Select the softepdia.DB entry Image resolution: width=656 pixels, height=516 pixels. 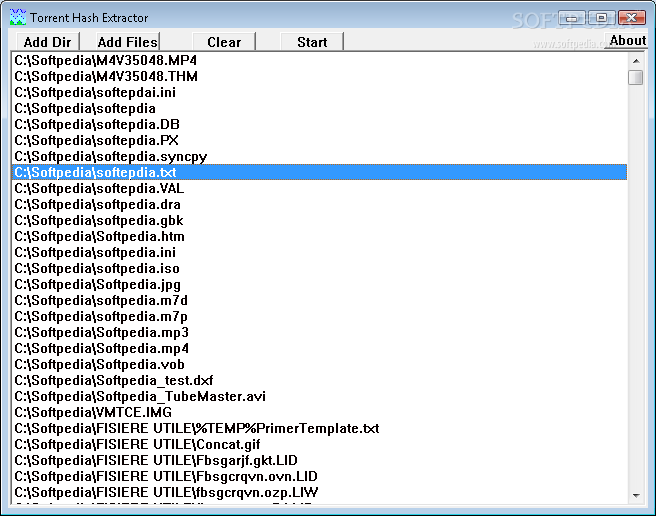click(319, 124)
